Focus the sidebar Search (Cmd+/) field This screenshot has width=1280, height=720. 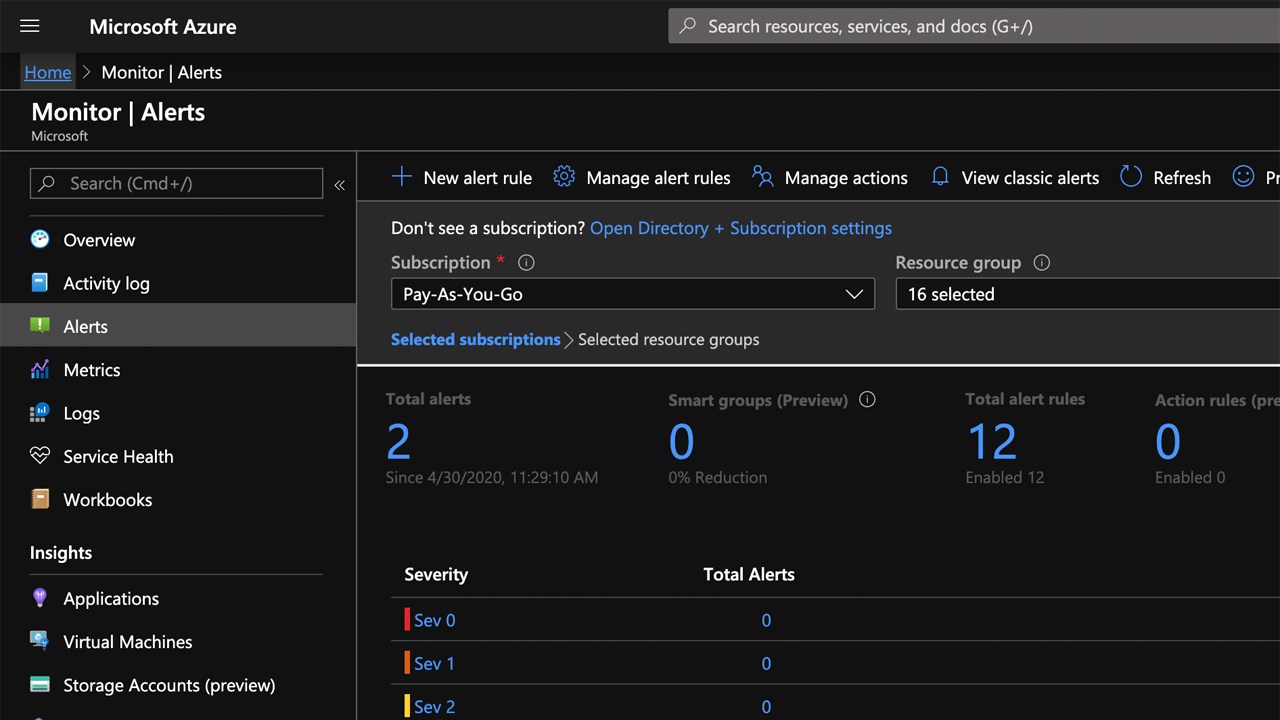(177, 183)
